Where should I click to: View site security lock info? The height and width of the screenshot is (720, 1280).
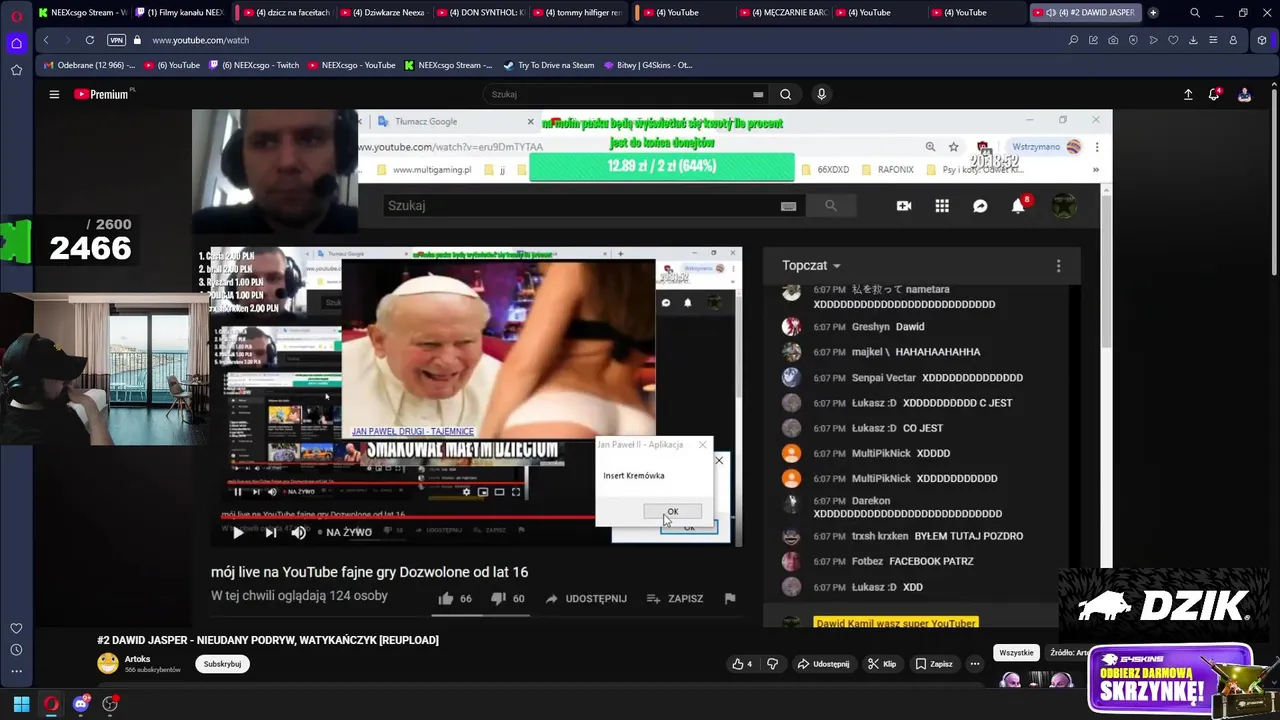(x=138, y=40)
